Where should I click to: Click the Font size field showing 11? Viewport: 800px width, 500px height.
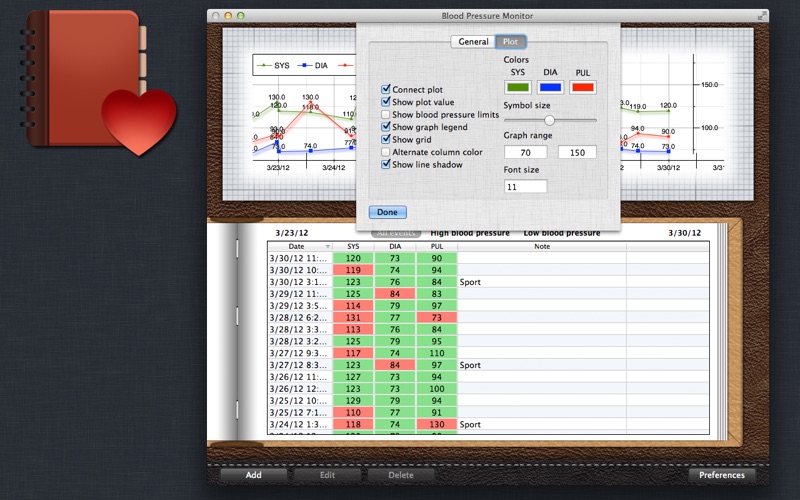pyautogui.click(x=526, y=186)
